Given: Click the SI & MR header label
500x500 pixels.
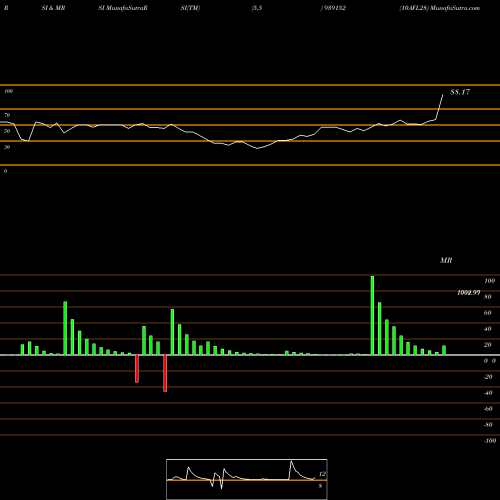Looking at the screenshot, I should pos(53,8).
